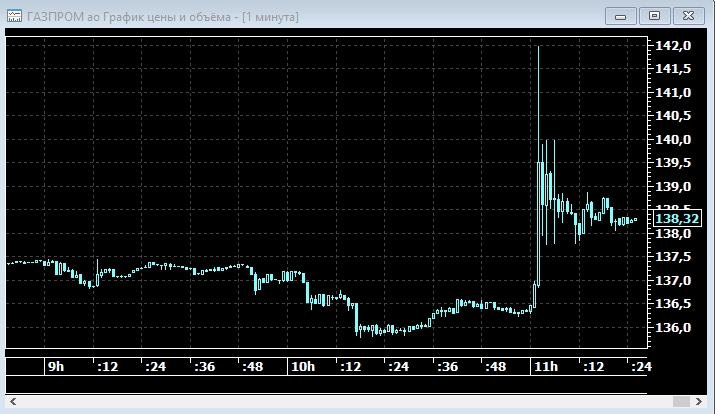Click the 136,0 price axis label
This screenshot has width=715, height=414.
click(x=672, y=328)
